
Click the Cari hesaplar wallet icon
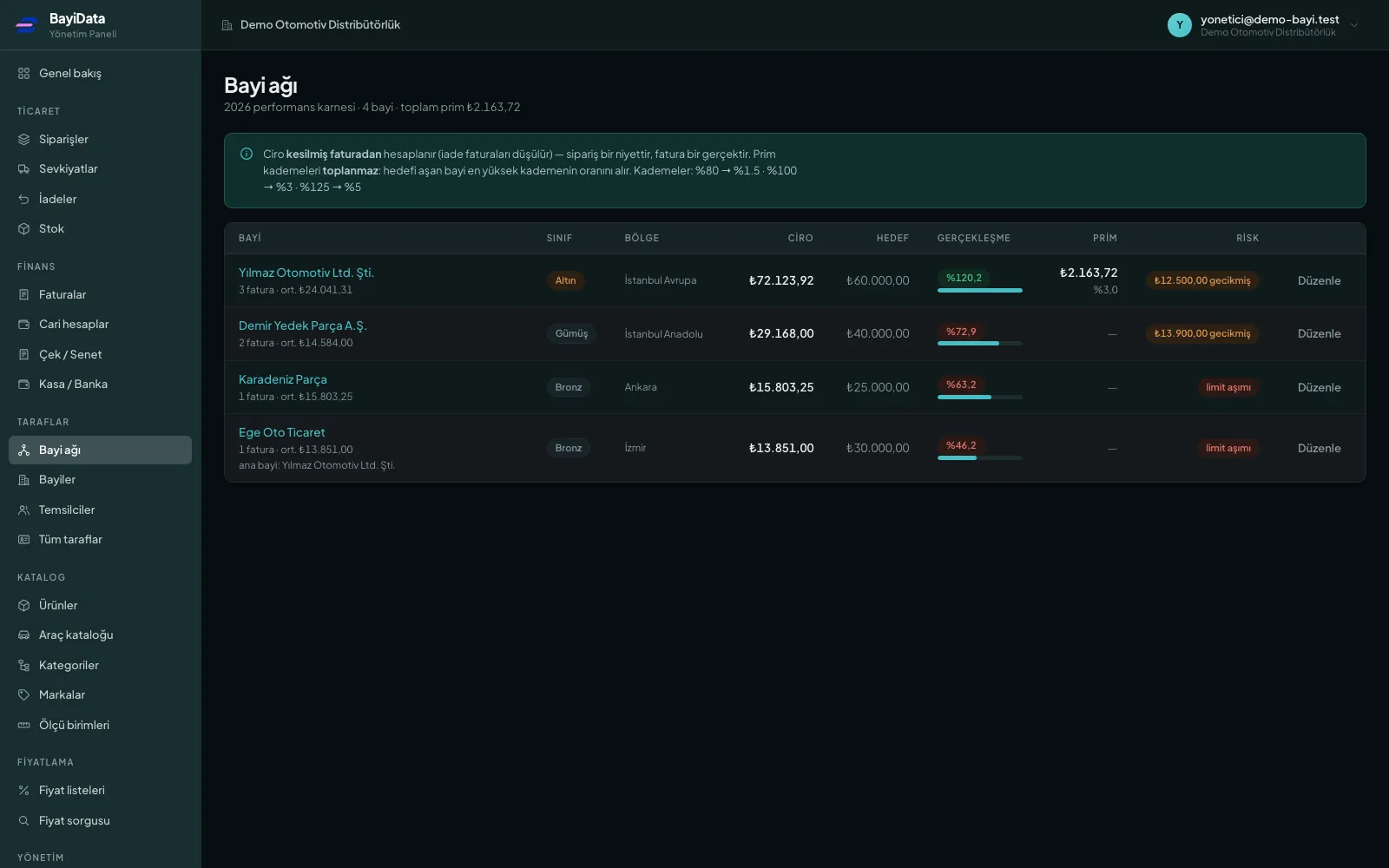pos(23,325)
